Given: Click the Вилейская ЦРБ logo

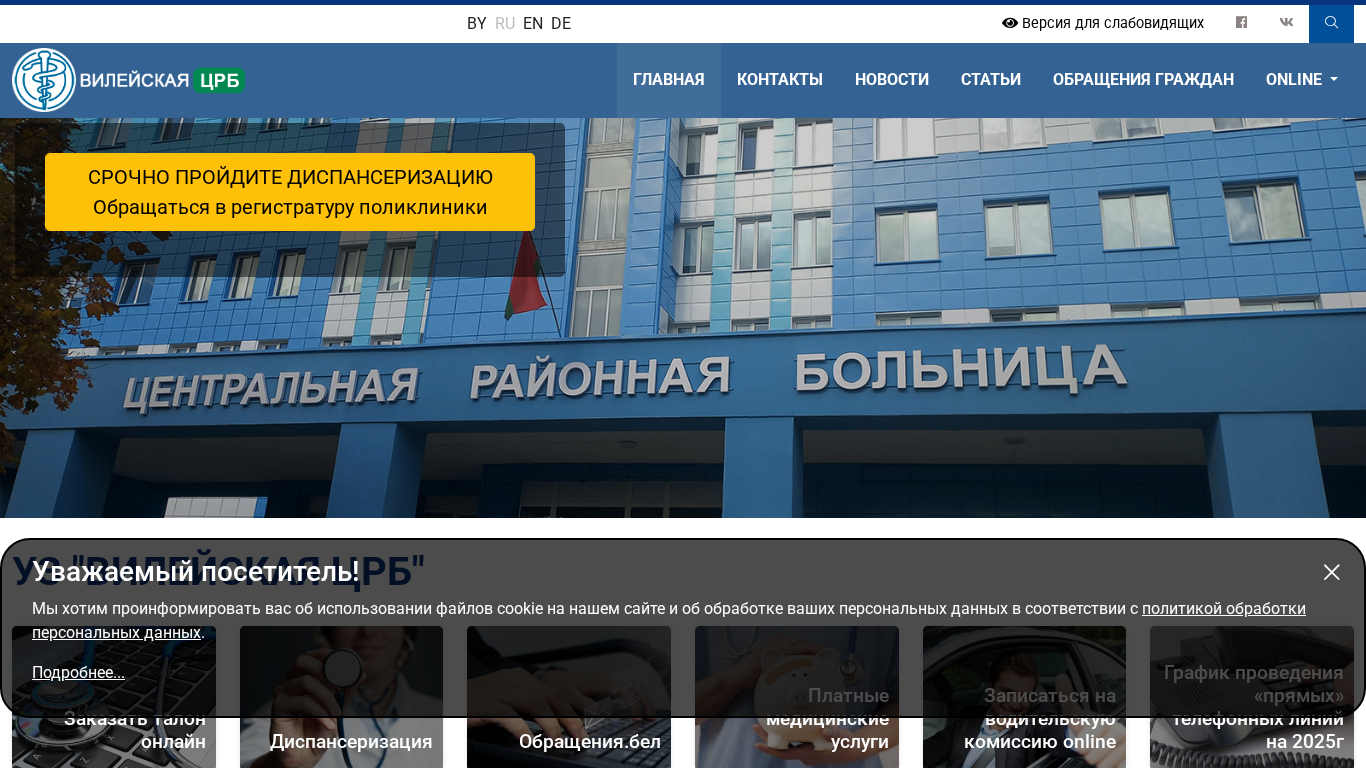Looking at the screenshot, I should point(128,80).
